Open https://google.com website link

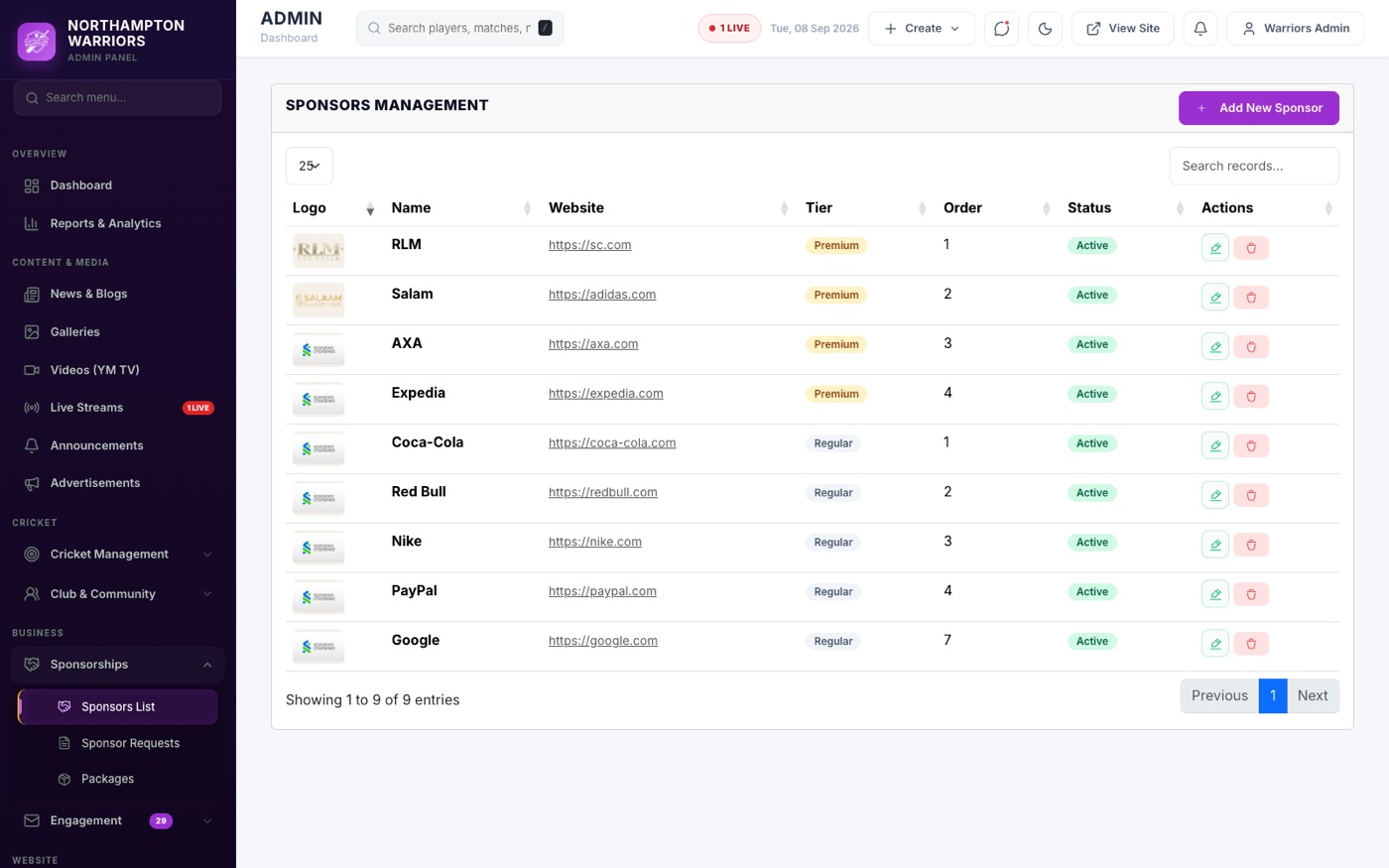pyautogui.click(x=603, y=641)
